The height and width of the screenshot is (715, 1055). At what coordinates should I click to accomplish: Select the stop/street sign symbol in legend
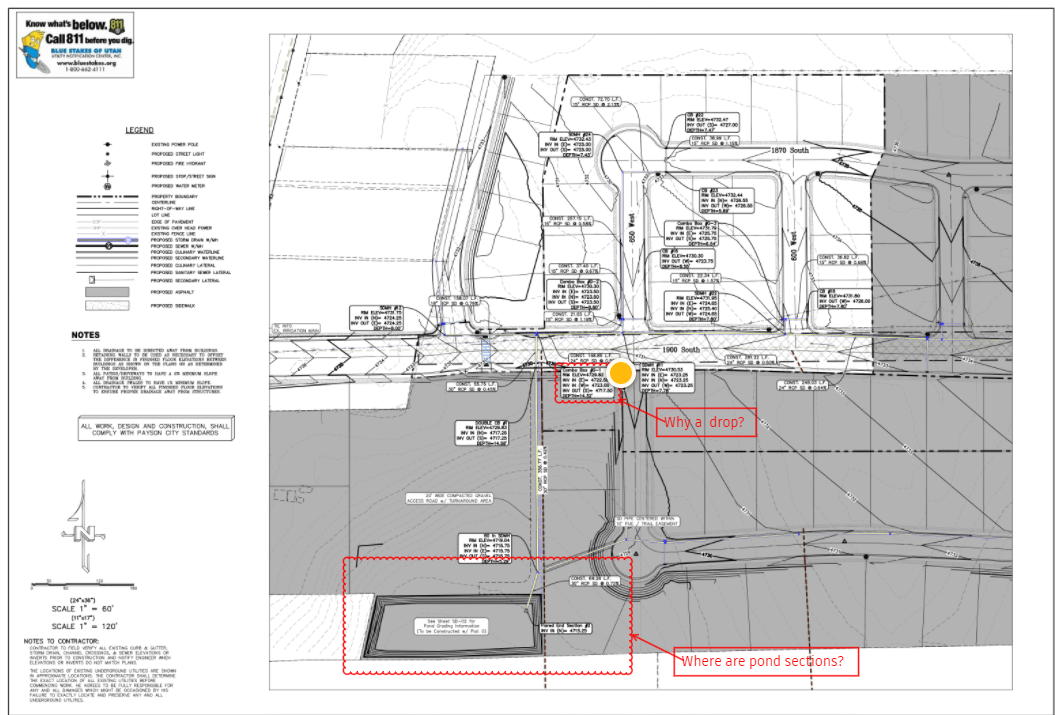pyautogui.click(x=107, y=176)
